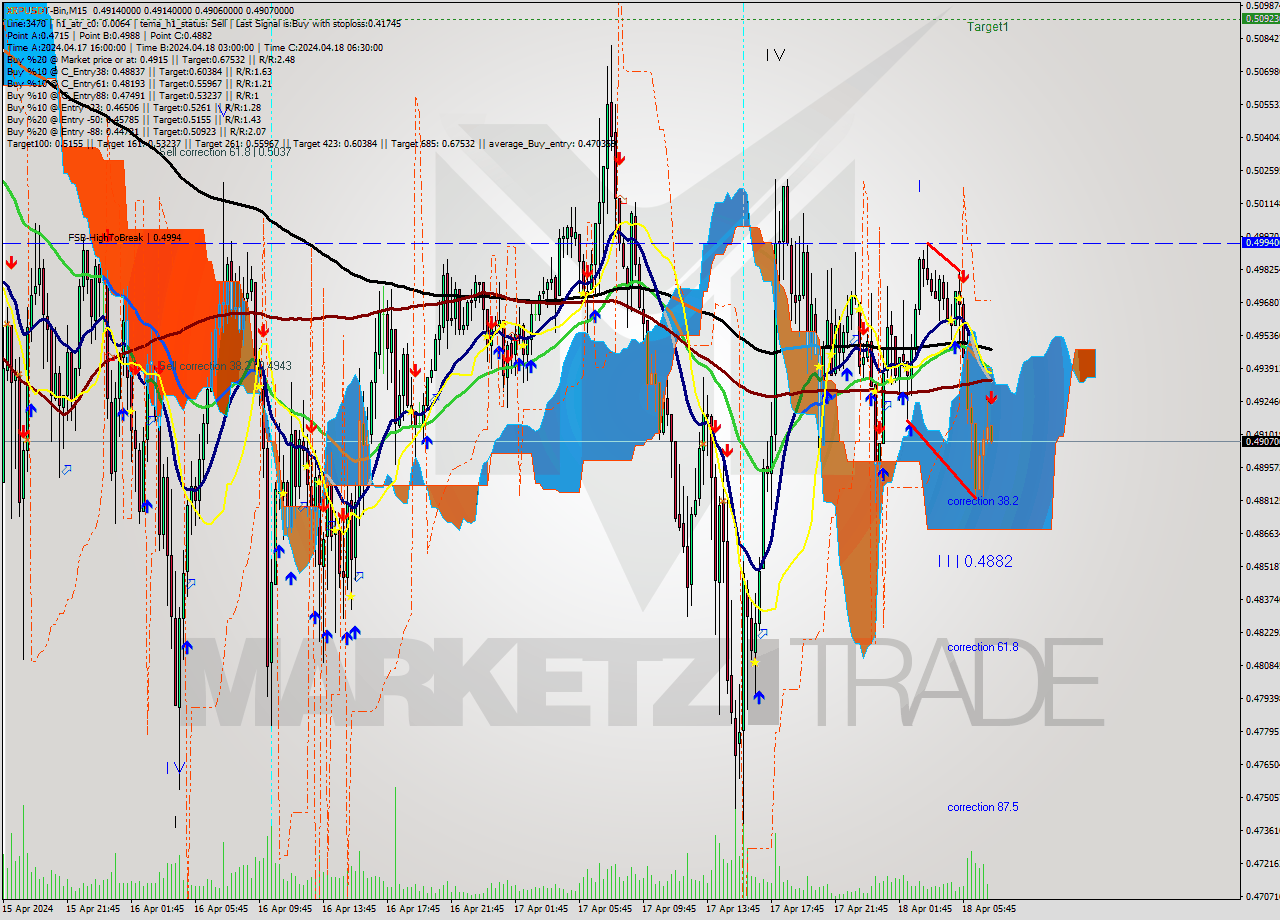1280x920 pixels.
Task: Click the chart header showing M15 prices
Action: pos(150,10)
